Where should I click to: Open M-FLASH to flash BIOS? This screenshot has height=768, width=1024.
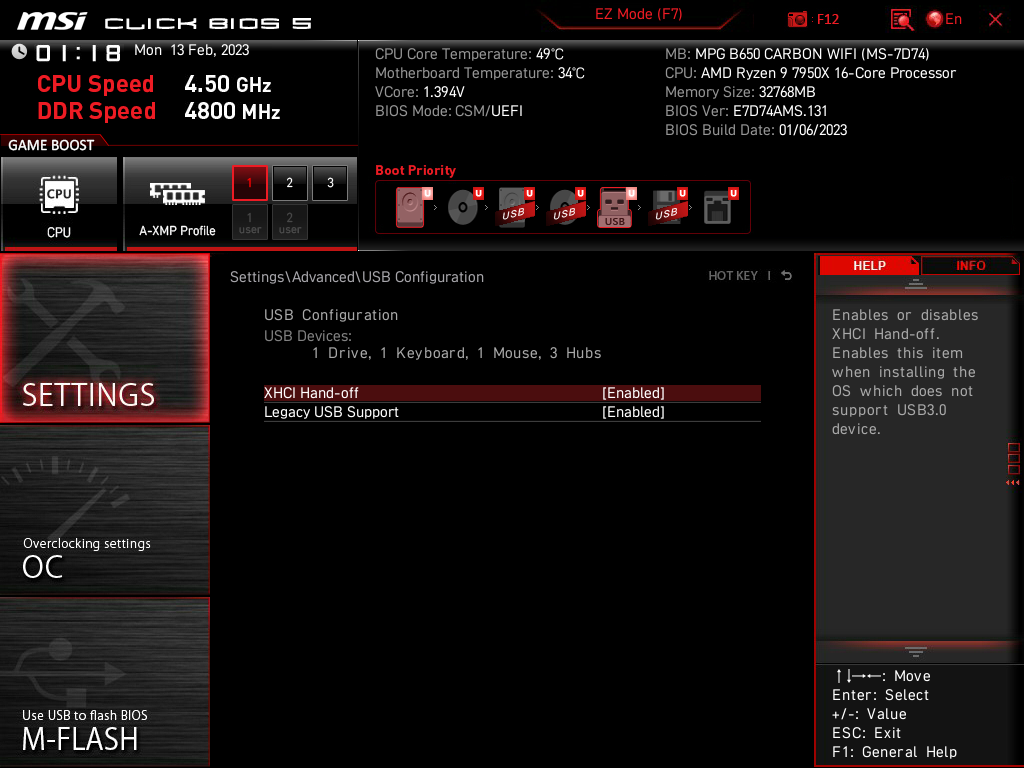coord(104,681)
